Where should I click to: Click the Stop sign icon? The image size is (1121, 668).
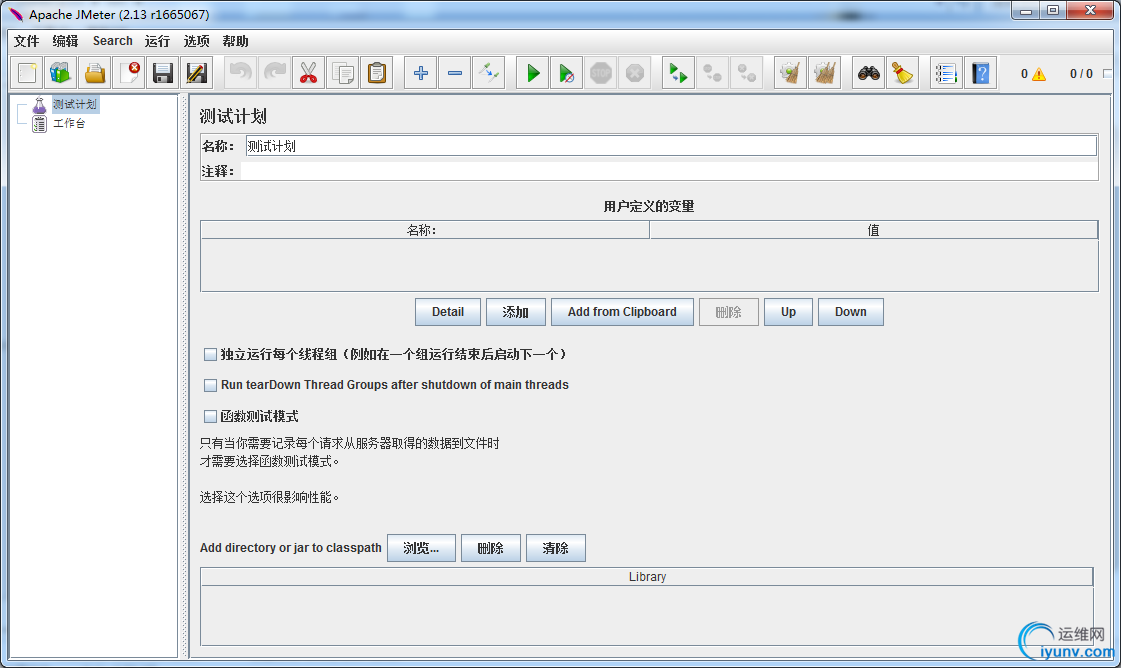point(601,73)
